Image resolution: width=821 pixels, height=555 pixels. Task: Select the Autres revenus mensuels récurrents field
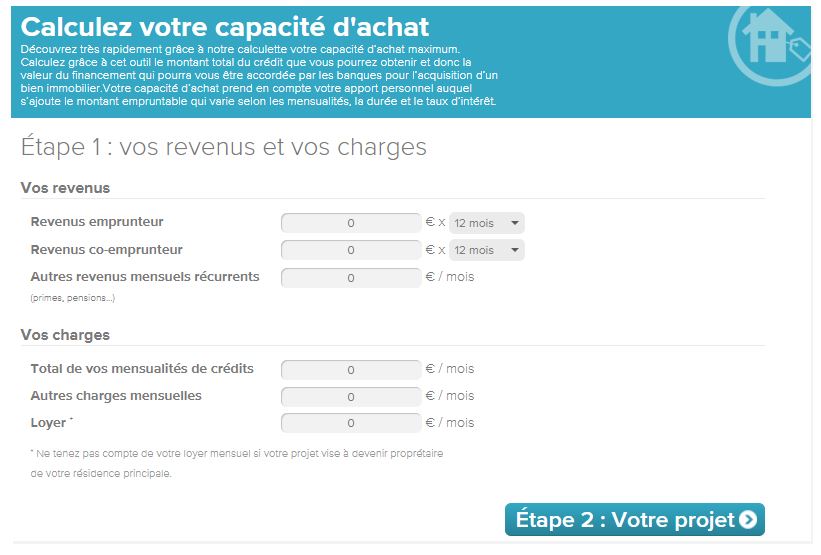tap(351, 278)
